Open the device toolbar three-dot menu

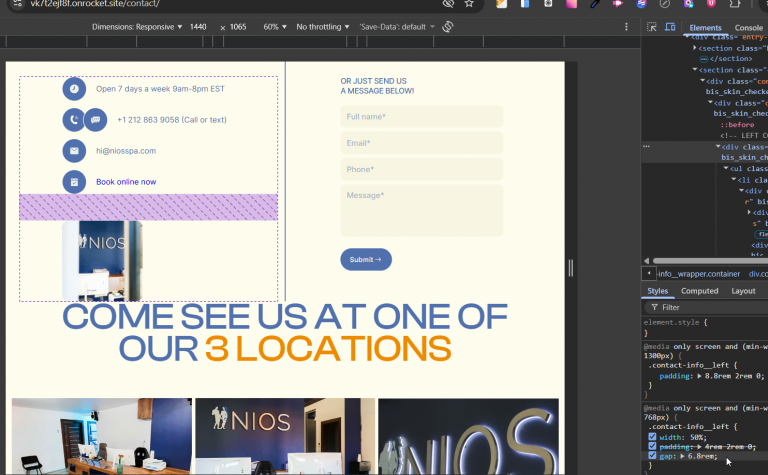[x=626, y=27]
